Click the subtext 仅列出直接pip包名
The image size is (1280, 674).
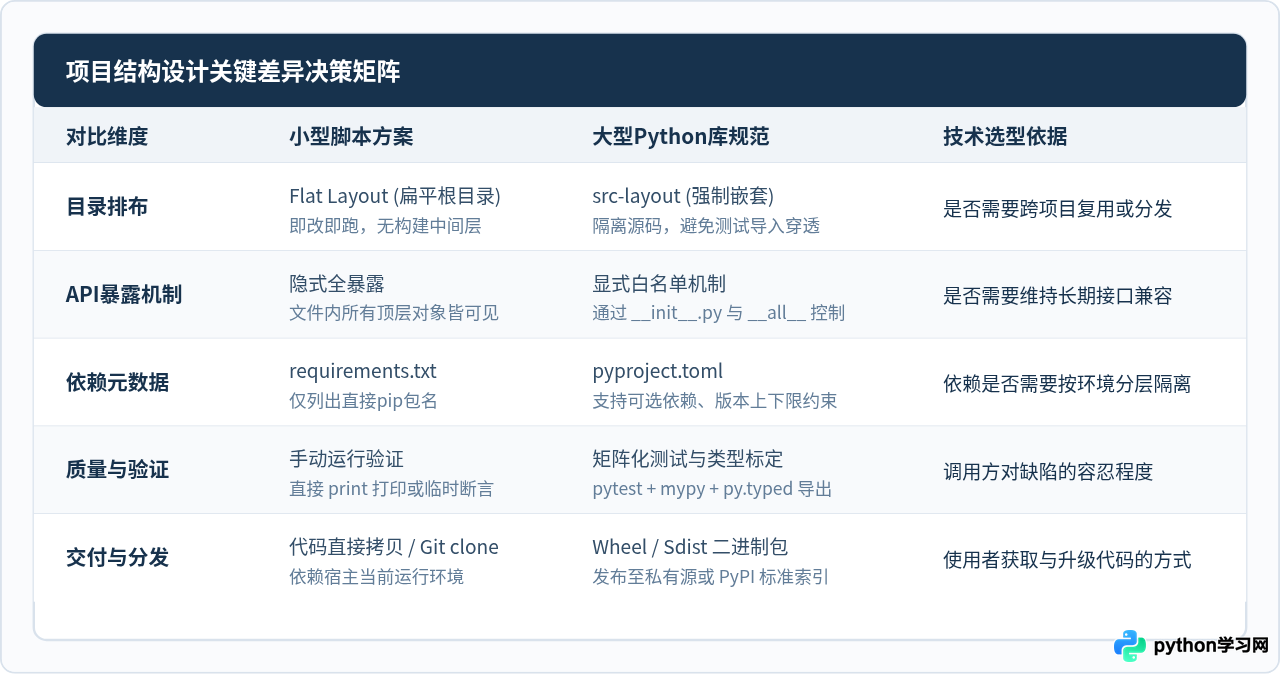point(363,402)
